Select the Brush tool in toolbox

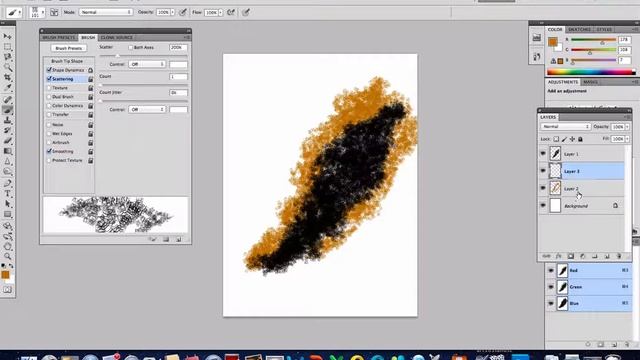(7, 110)
